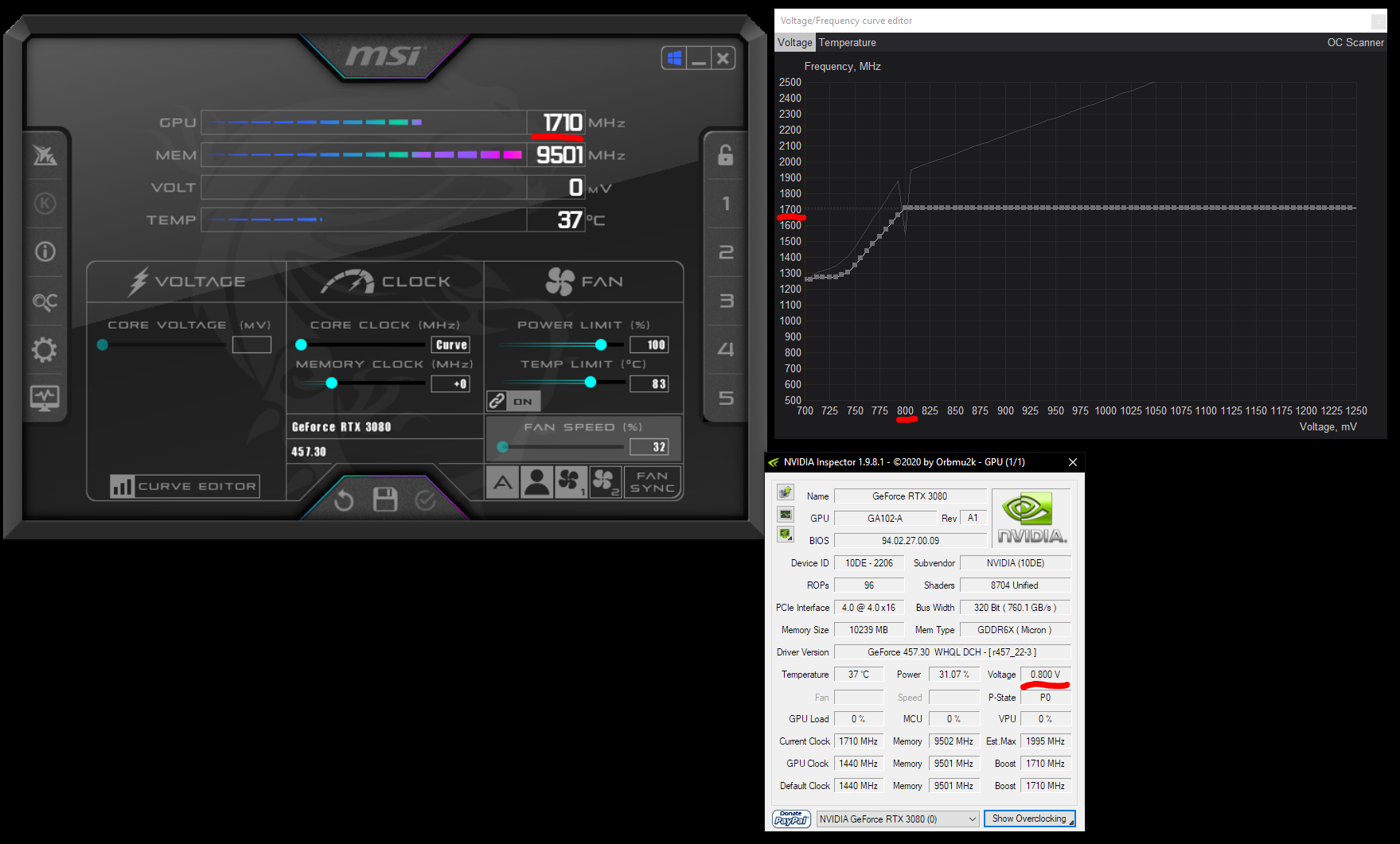
Task: Open the Curve Editor button
Action: click(185, 486)
